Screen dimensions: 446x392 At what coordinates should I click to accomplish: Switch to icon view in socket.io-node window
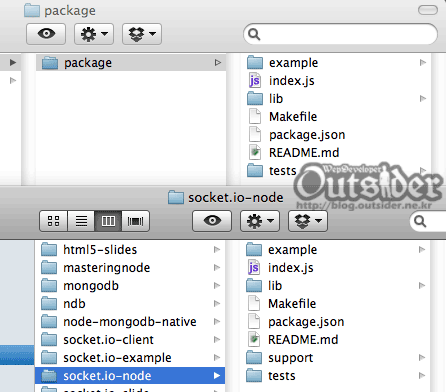click(53, 221)
